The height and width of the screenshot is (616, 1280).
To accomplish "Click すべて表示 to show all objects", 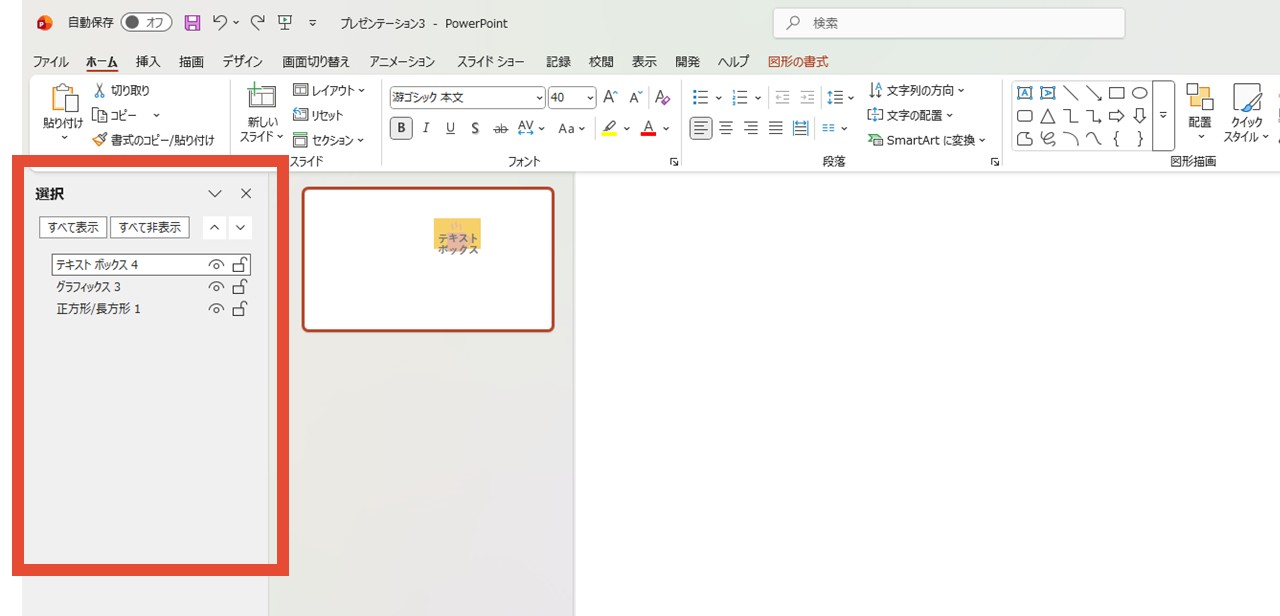I will point(72,227).
